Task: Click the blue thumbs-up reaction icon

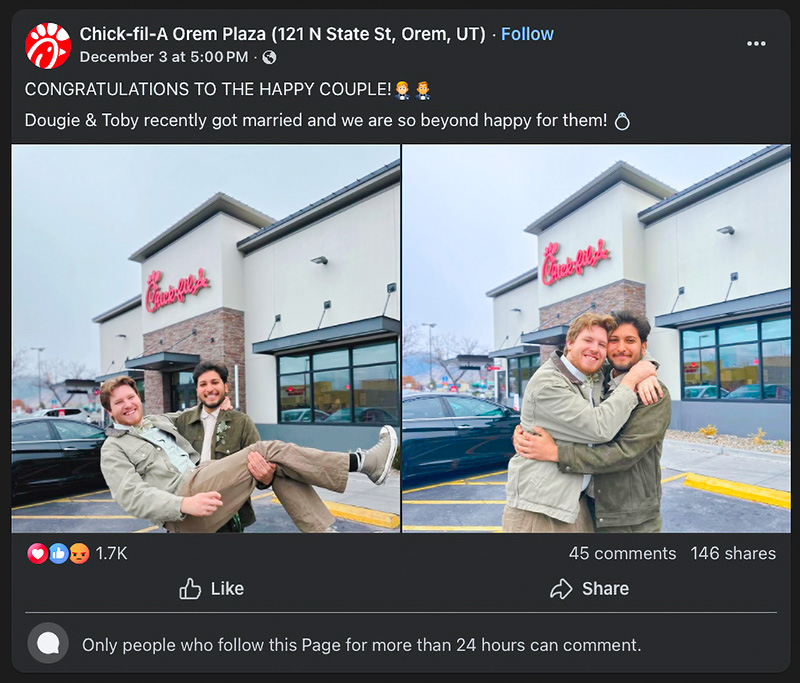Action: click(x=58, y=553)
